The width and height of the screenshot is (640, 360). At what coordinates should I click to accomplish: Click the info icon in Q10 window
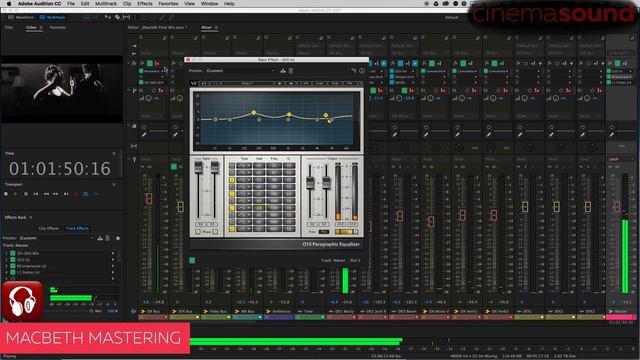tap(362, 71)
